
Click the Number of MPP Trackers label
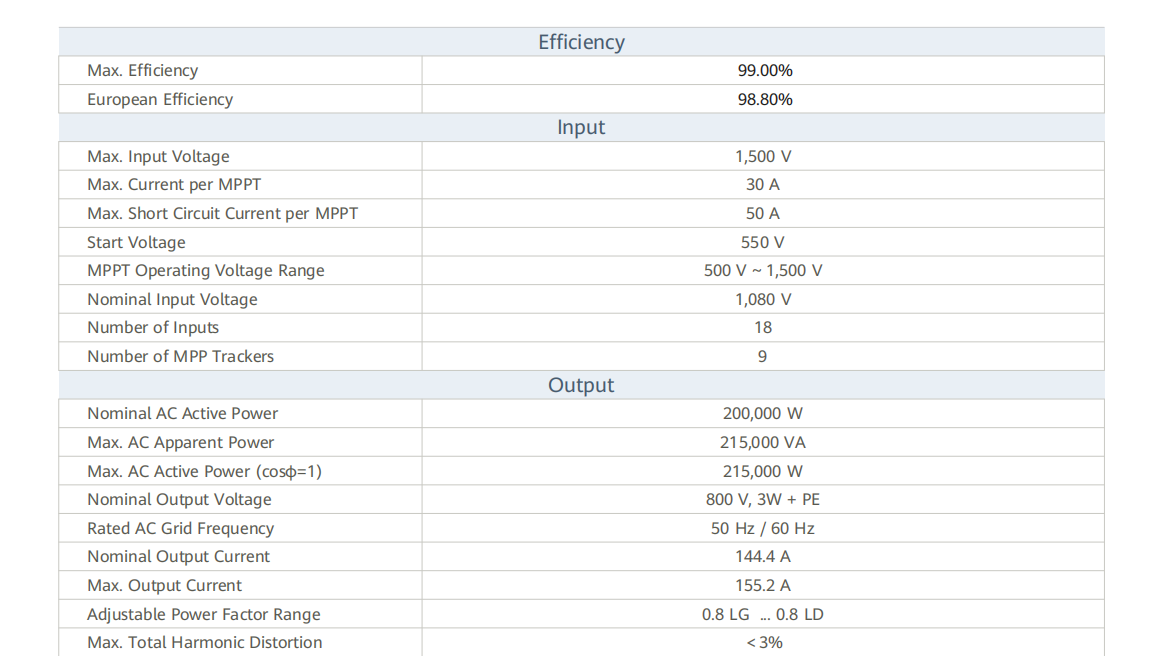coord(180,357)
